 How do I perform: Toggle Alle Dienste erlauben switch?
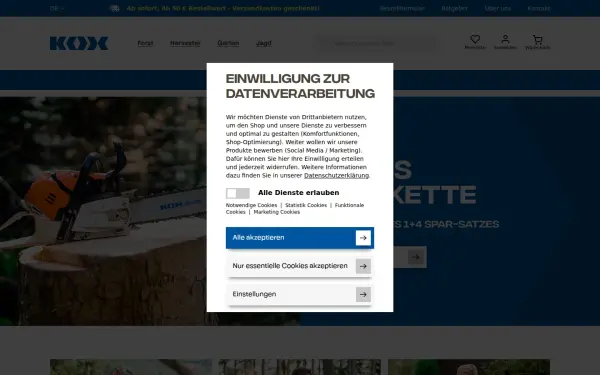point(238,193)
